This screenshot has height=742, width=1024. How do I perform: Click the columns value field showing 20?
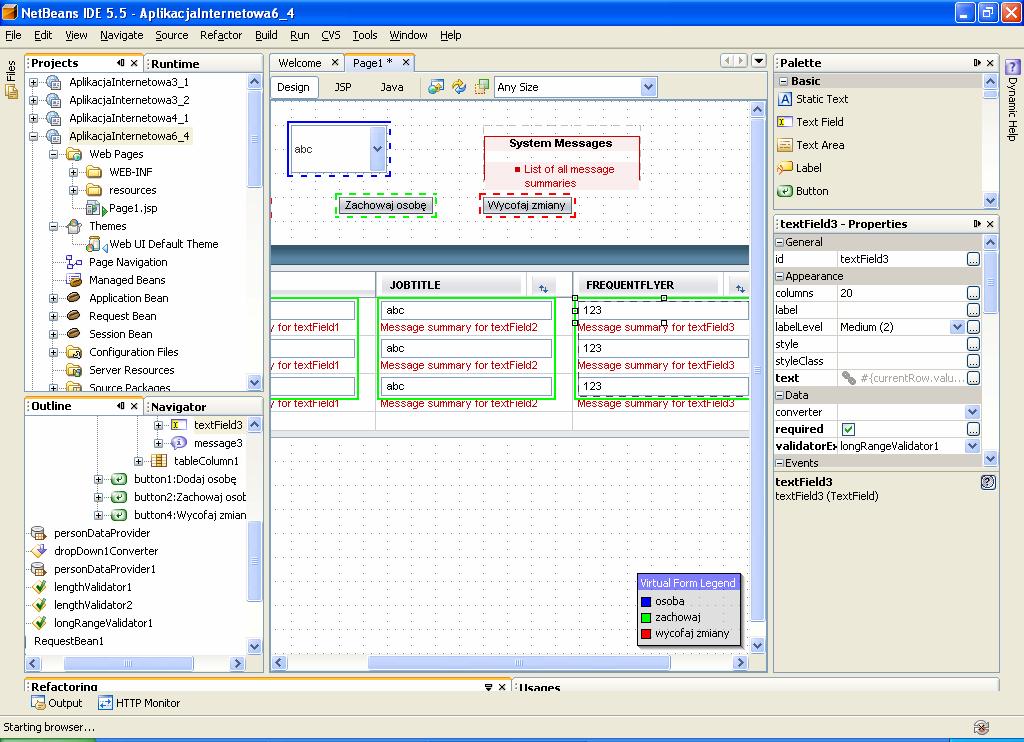(901, 293)
